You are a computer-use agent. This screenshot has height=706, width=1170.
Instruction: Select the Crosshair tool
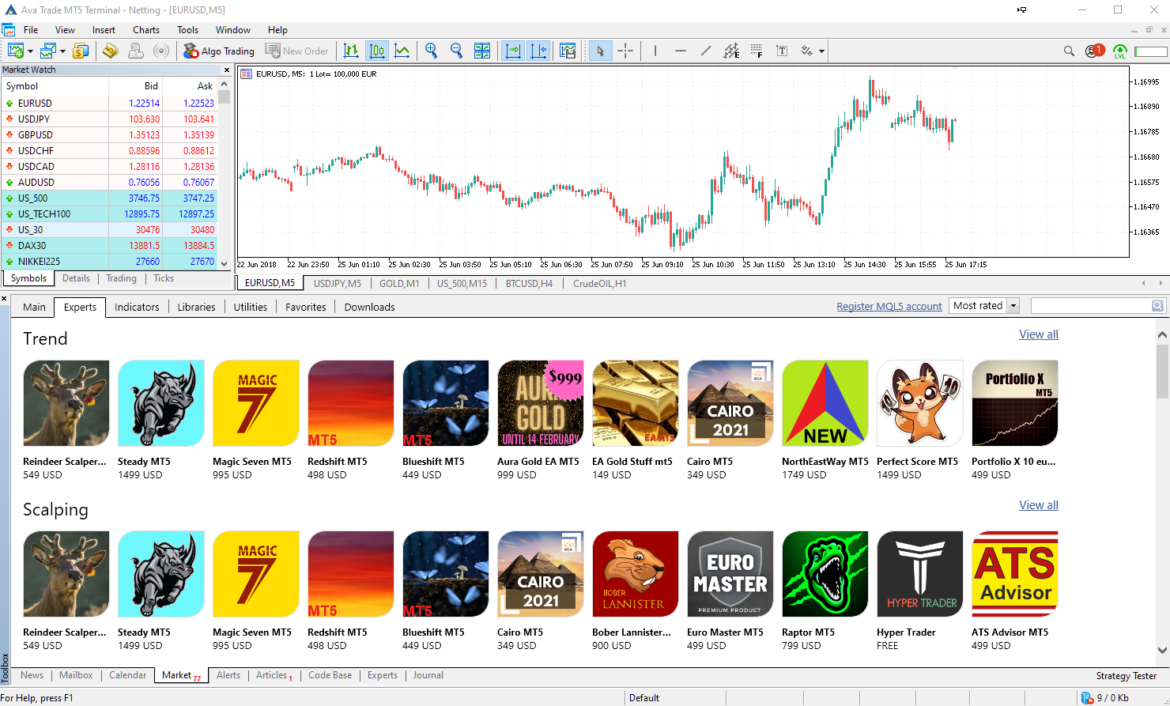(625, 50)
